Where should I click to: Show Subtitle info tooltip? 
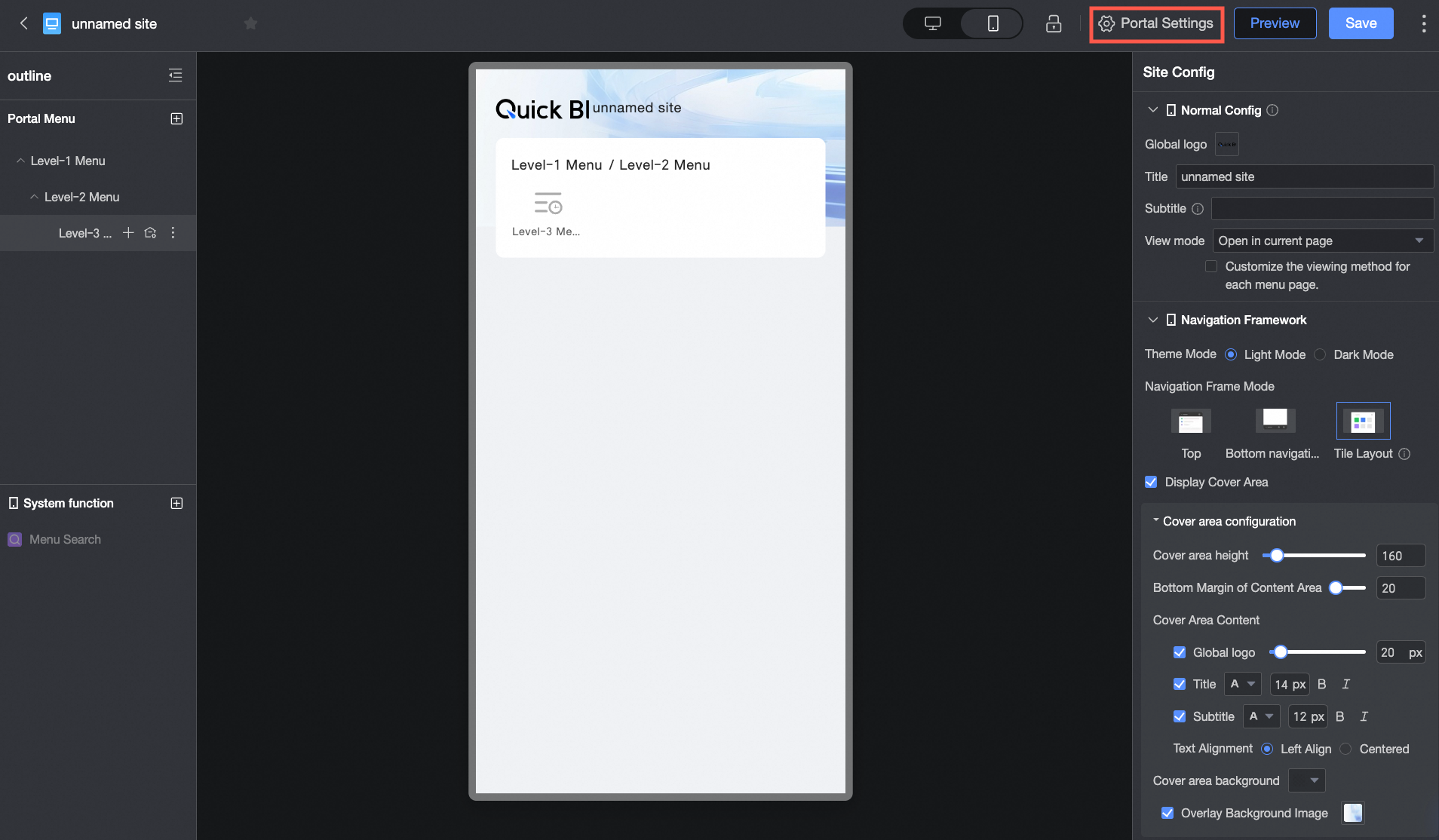(x=1198, y=209)
